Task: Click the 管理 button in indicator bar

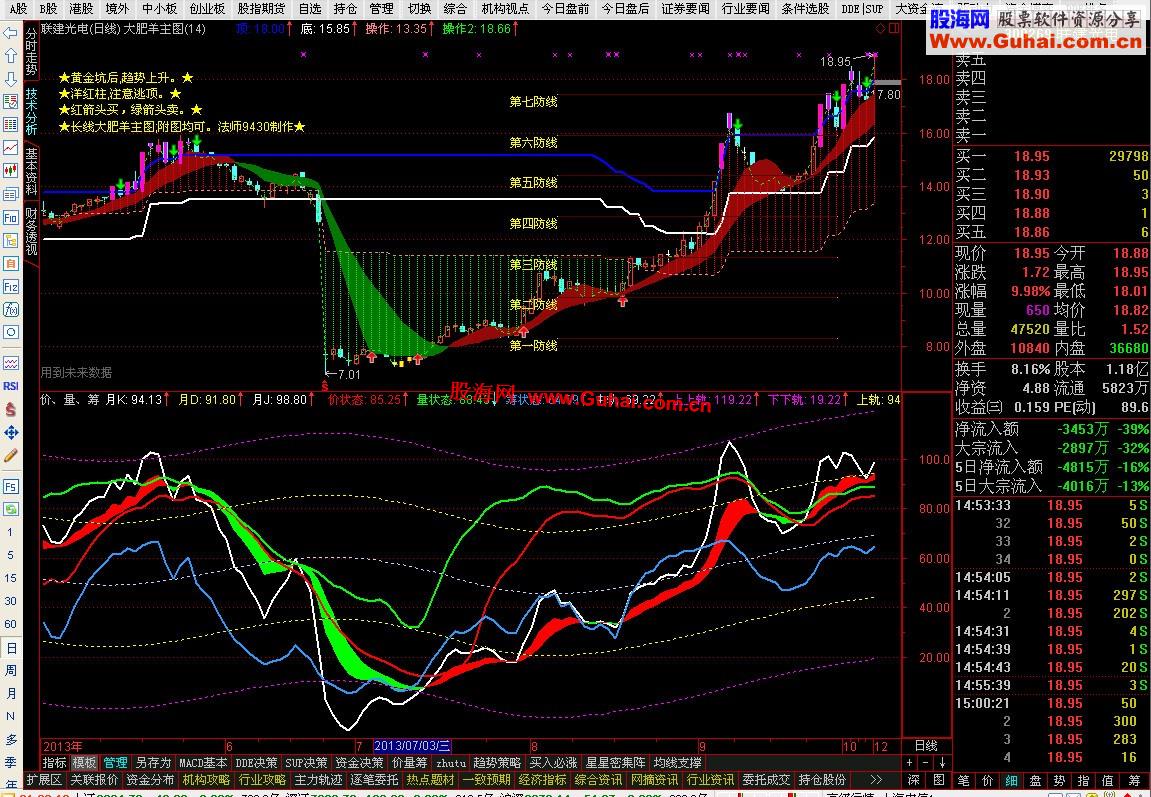Action: (115, 763)
